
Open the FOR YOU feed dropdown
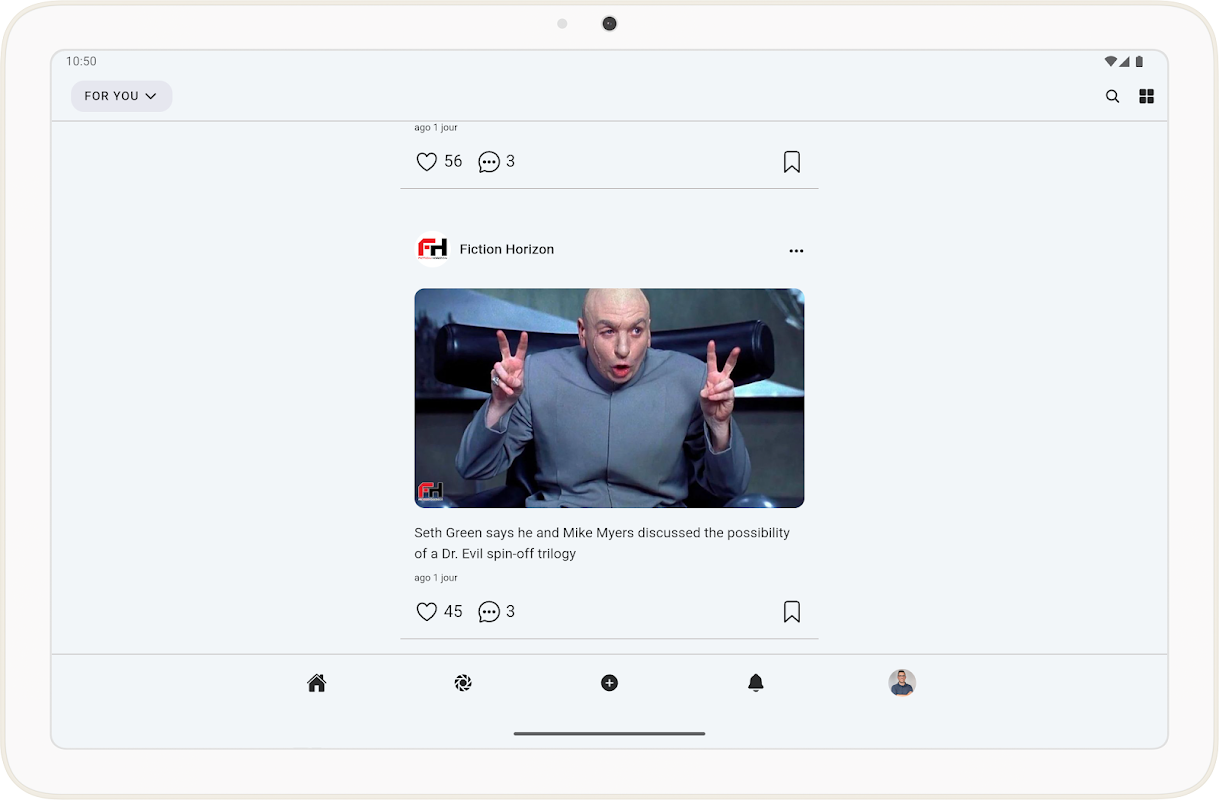121,96
